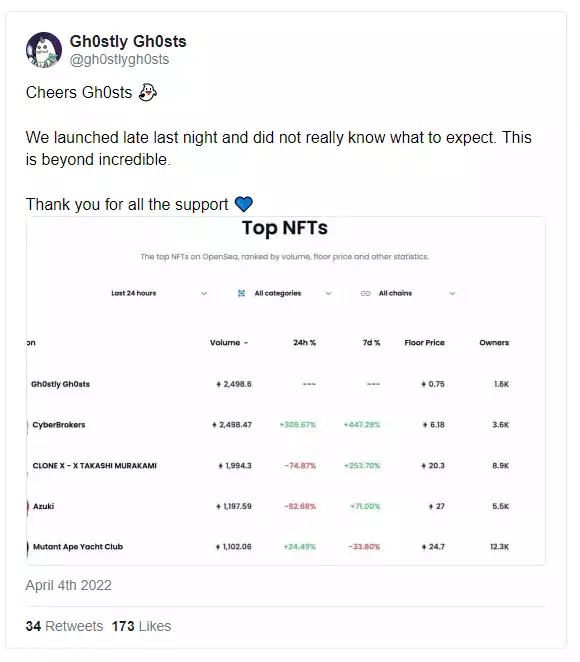
Task: Click the Ethereum icon beside 0.75 floor price
Action: point(423,384)
